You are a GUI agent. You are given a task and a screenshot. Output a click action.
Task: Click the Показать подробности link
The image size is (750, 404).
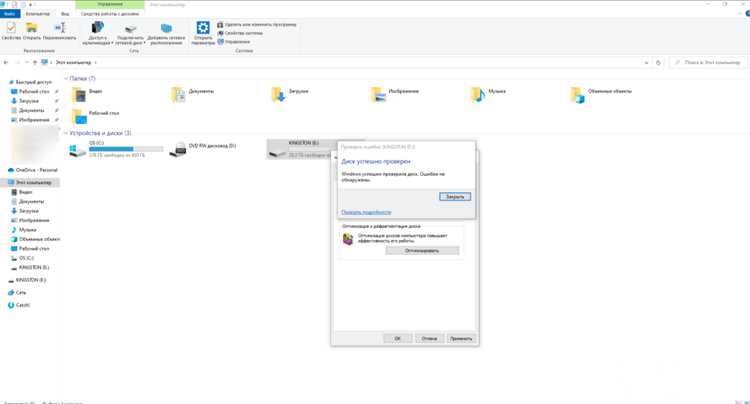[366, 212]
